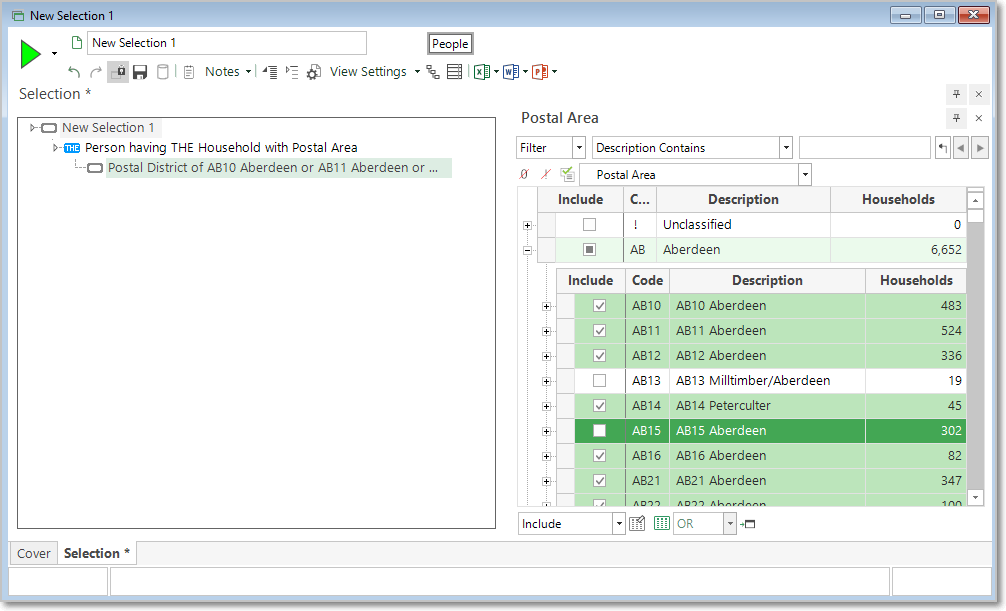Export to Excel

(x=481, y=72)
